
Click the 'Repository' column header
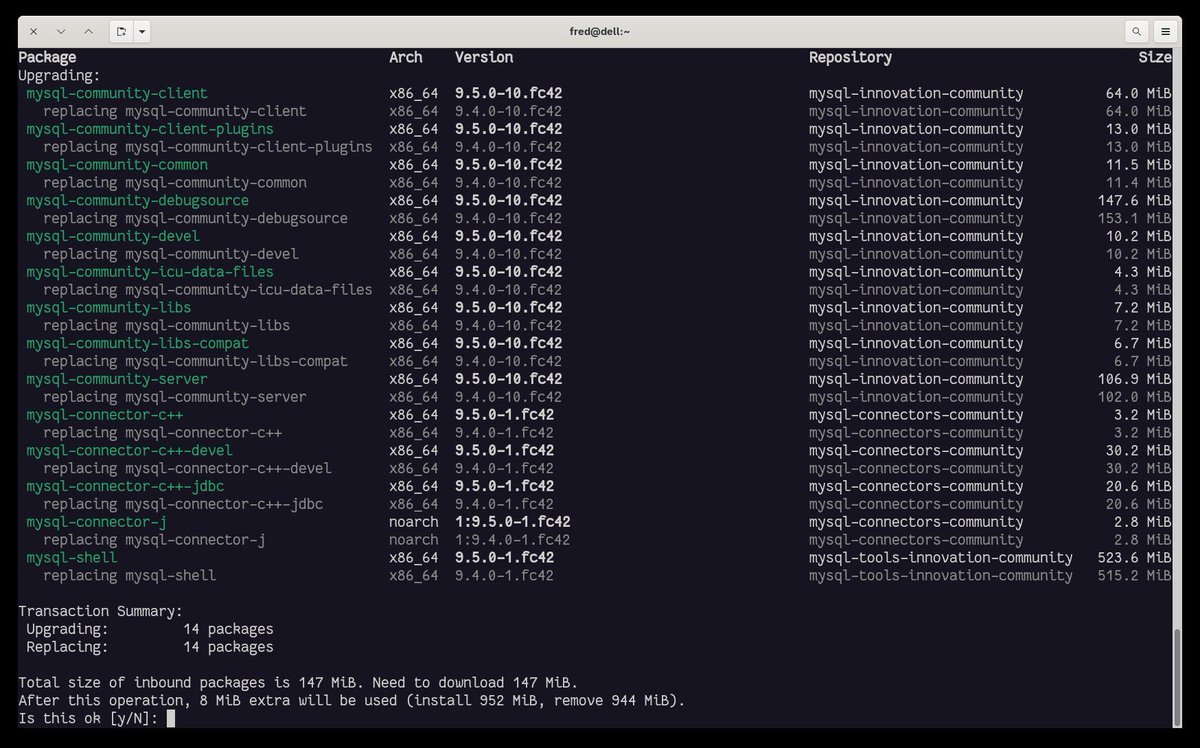(850, 57)
